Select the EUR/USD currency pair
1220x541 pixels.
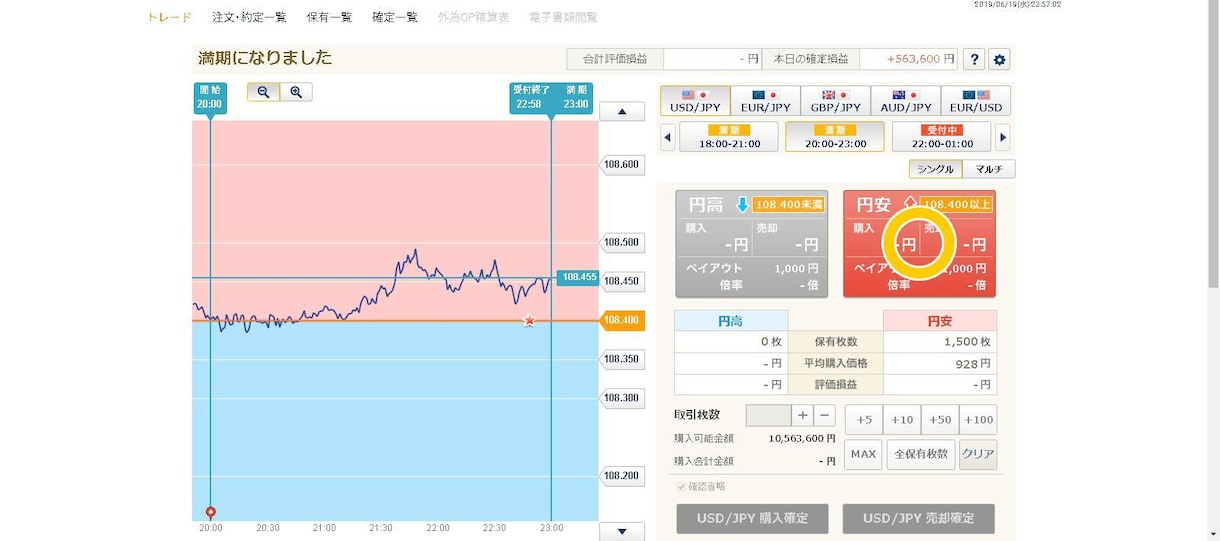pyautogui.click(x=975, y=101)
